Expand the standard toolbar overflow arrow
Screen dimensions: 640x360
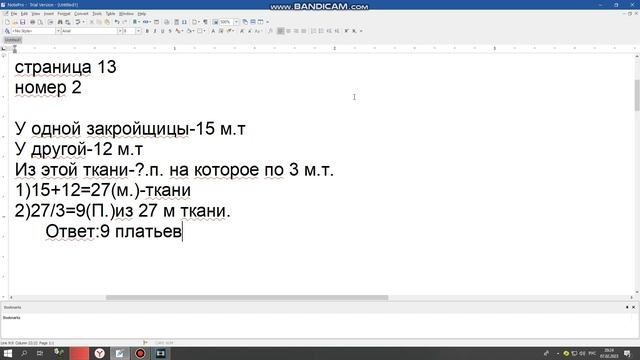point(267,22)
